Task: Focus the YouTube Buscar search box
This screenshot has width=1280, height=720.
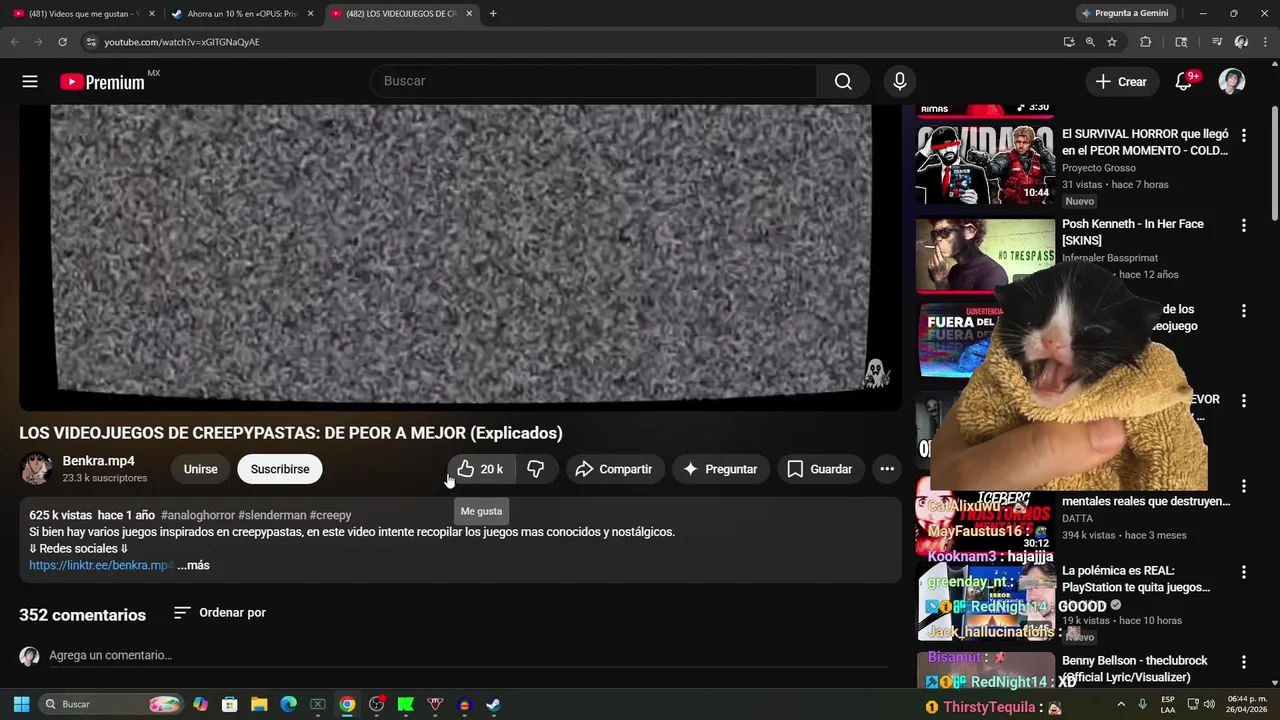Action: (594, 81)
